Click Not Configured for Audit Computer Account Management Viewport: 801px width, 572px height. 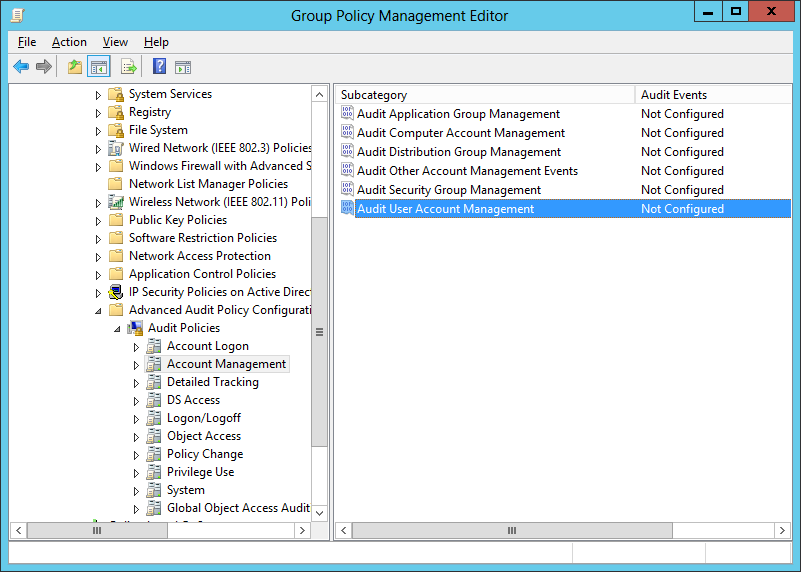click(x=682, y=133)
